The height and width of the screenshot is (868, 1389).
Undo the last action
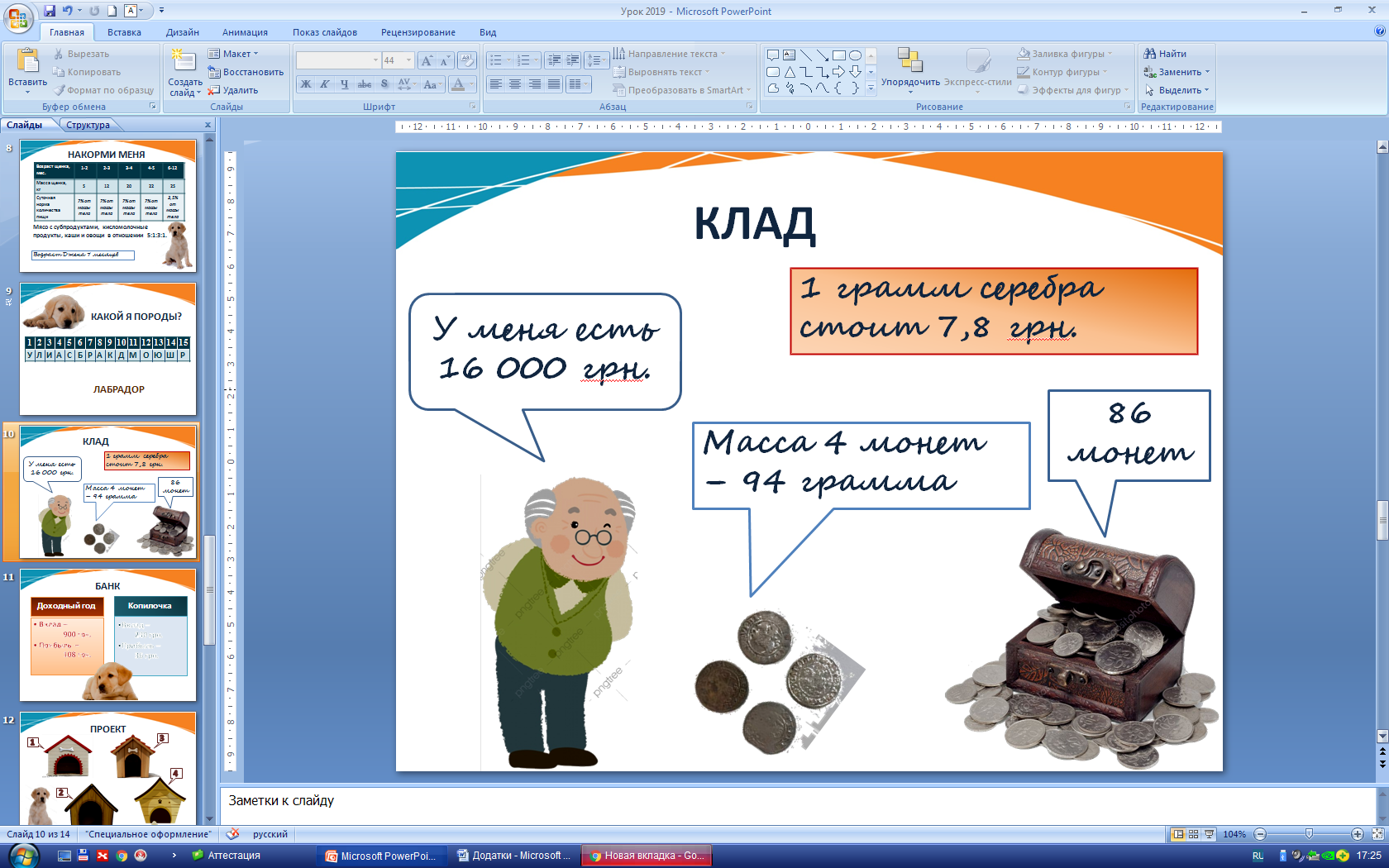[x=68, y=11]
